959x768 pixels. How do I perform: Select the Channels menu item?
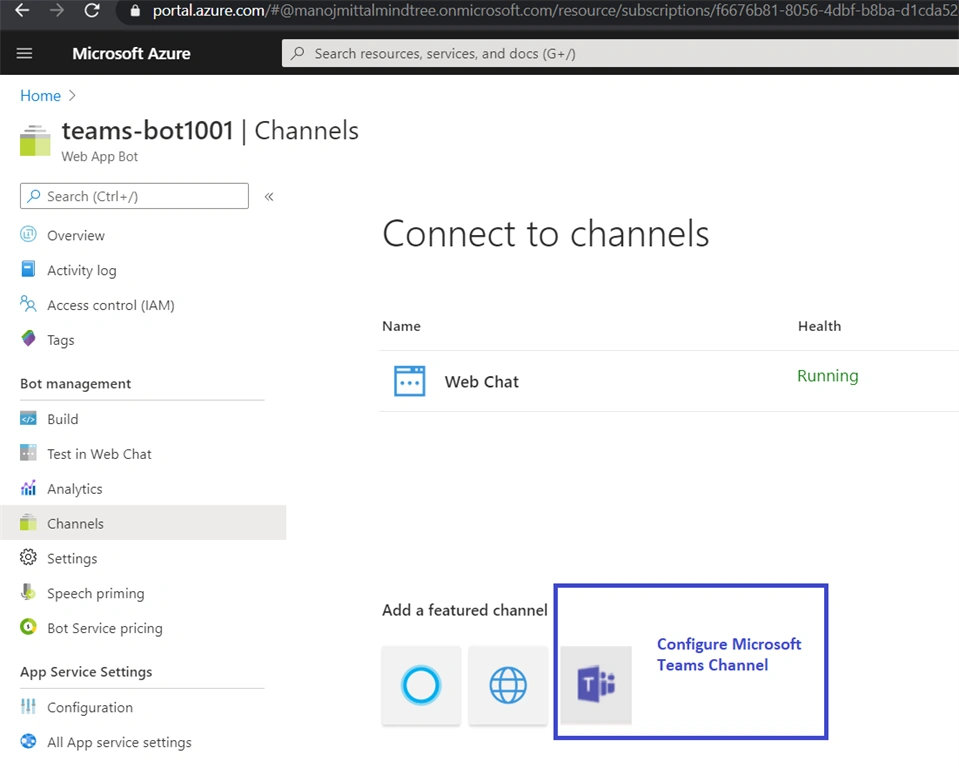(x=143, y=523)
